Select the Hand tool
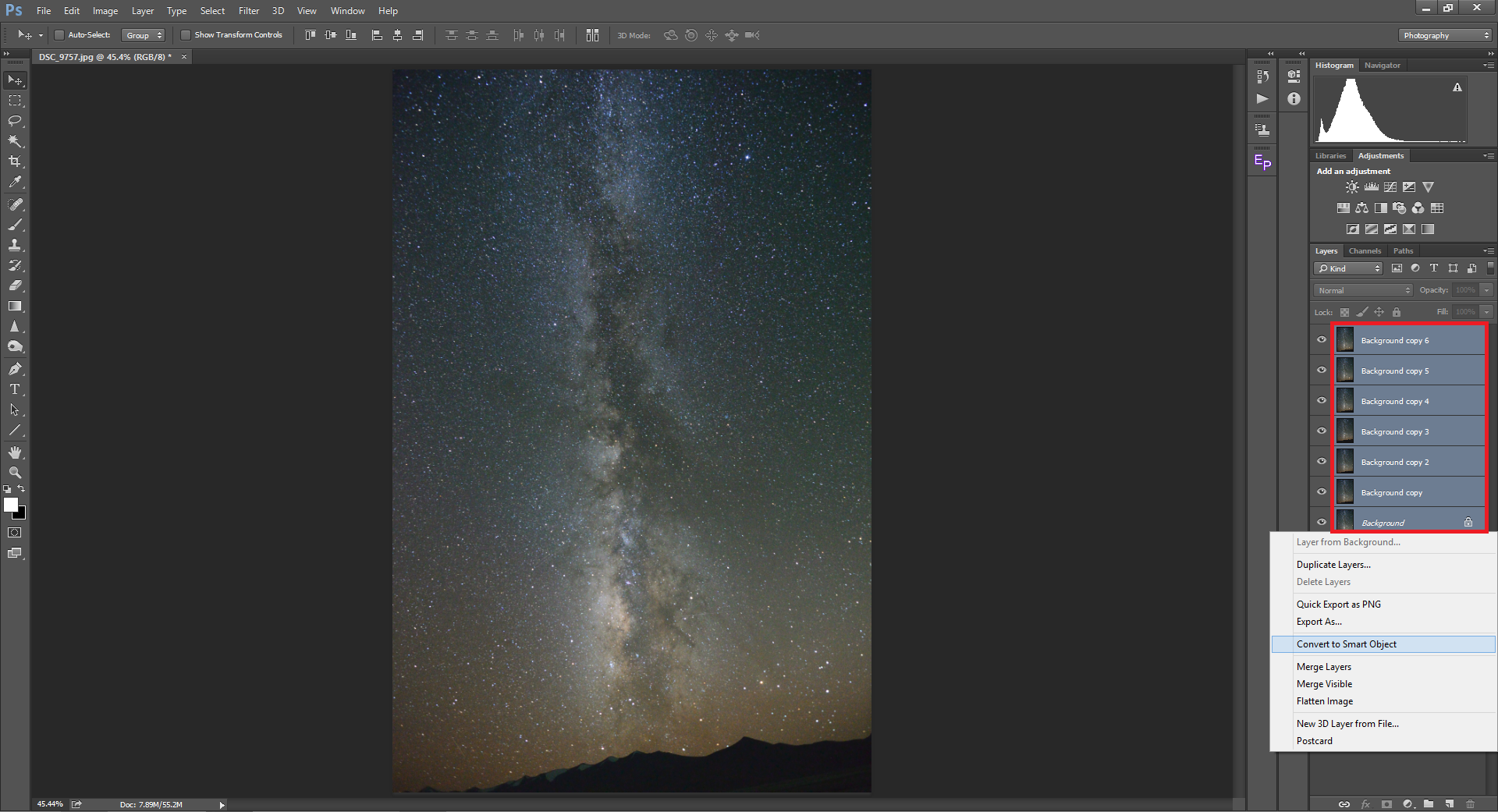Image resolution: width=1498 pixels, height=812 pixels. coord(15,452)
